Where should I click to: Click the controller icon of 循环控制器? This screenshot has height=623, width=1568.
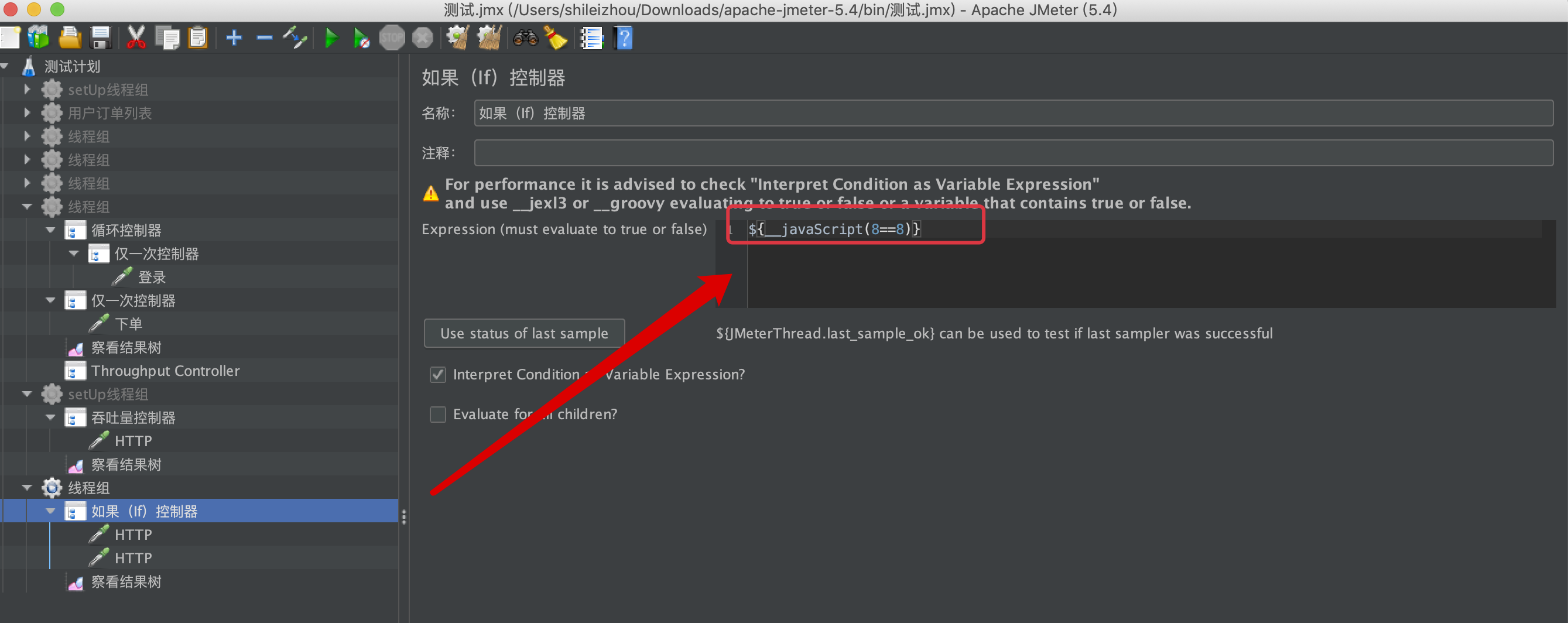pos(75,230)
